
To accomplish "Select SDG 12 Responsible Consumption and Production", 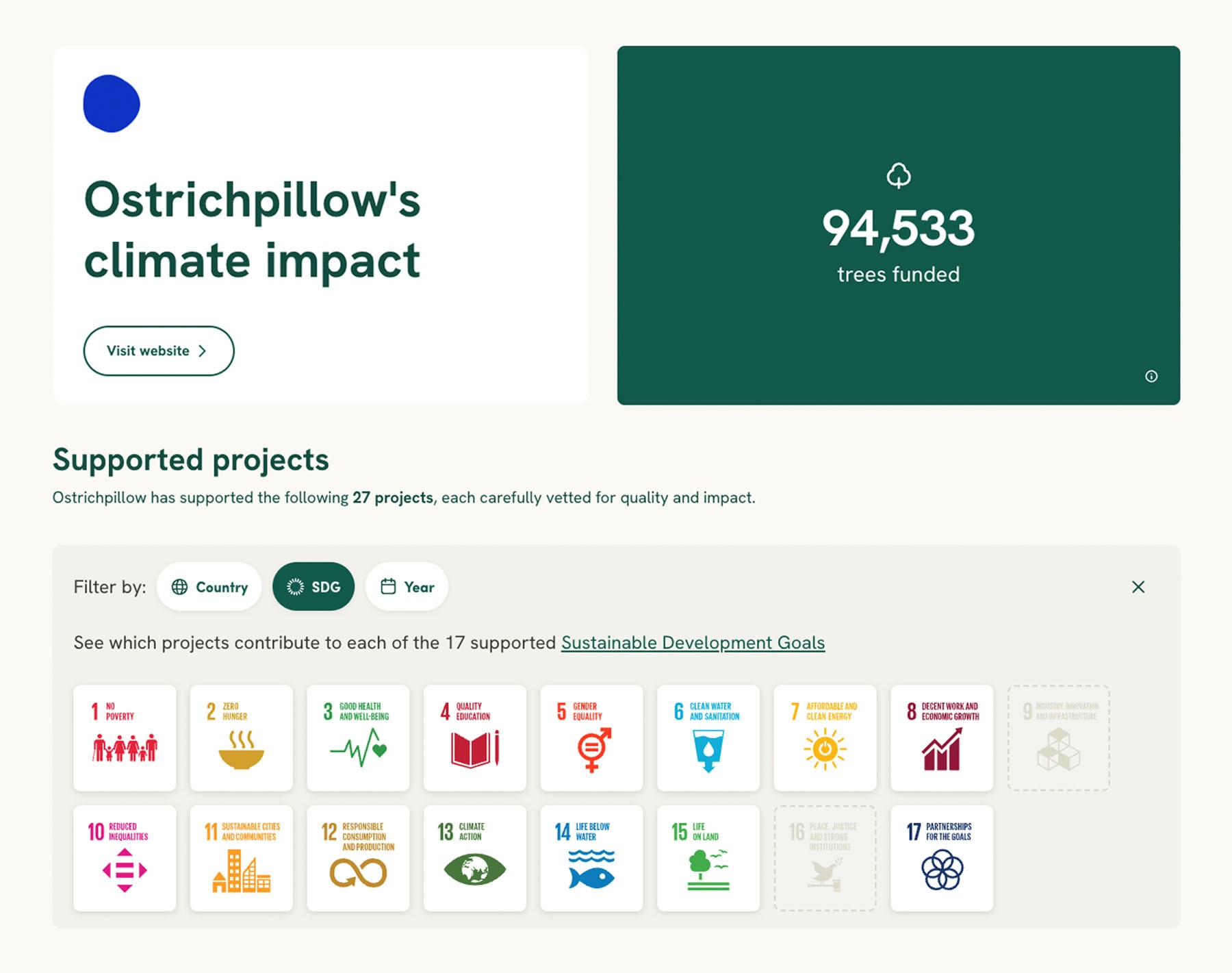I will (x=358, y=858).
